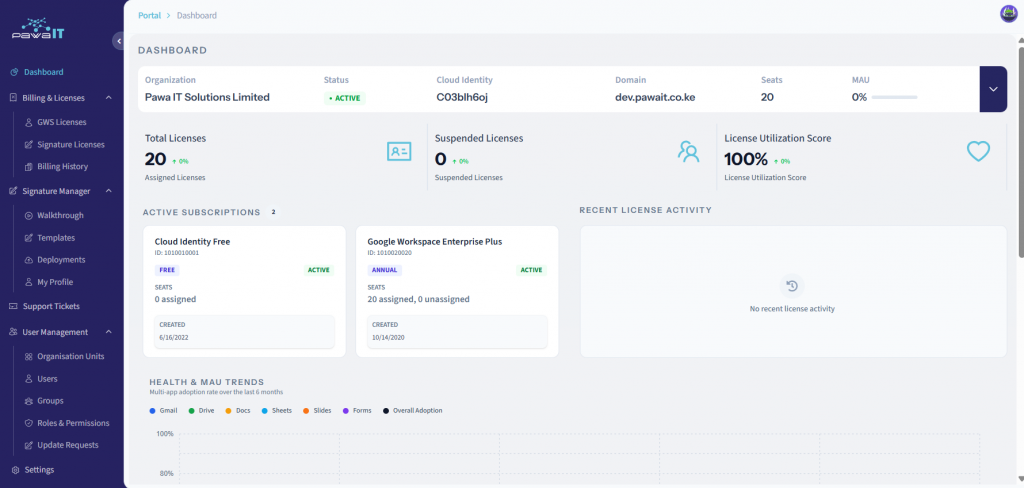Click the Walkthrough play icon
The height and width of the screenshot is (488, 1024).
(x=29, y=216)
